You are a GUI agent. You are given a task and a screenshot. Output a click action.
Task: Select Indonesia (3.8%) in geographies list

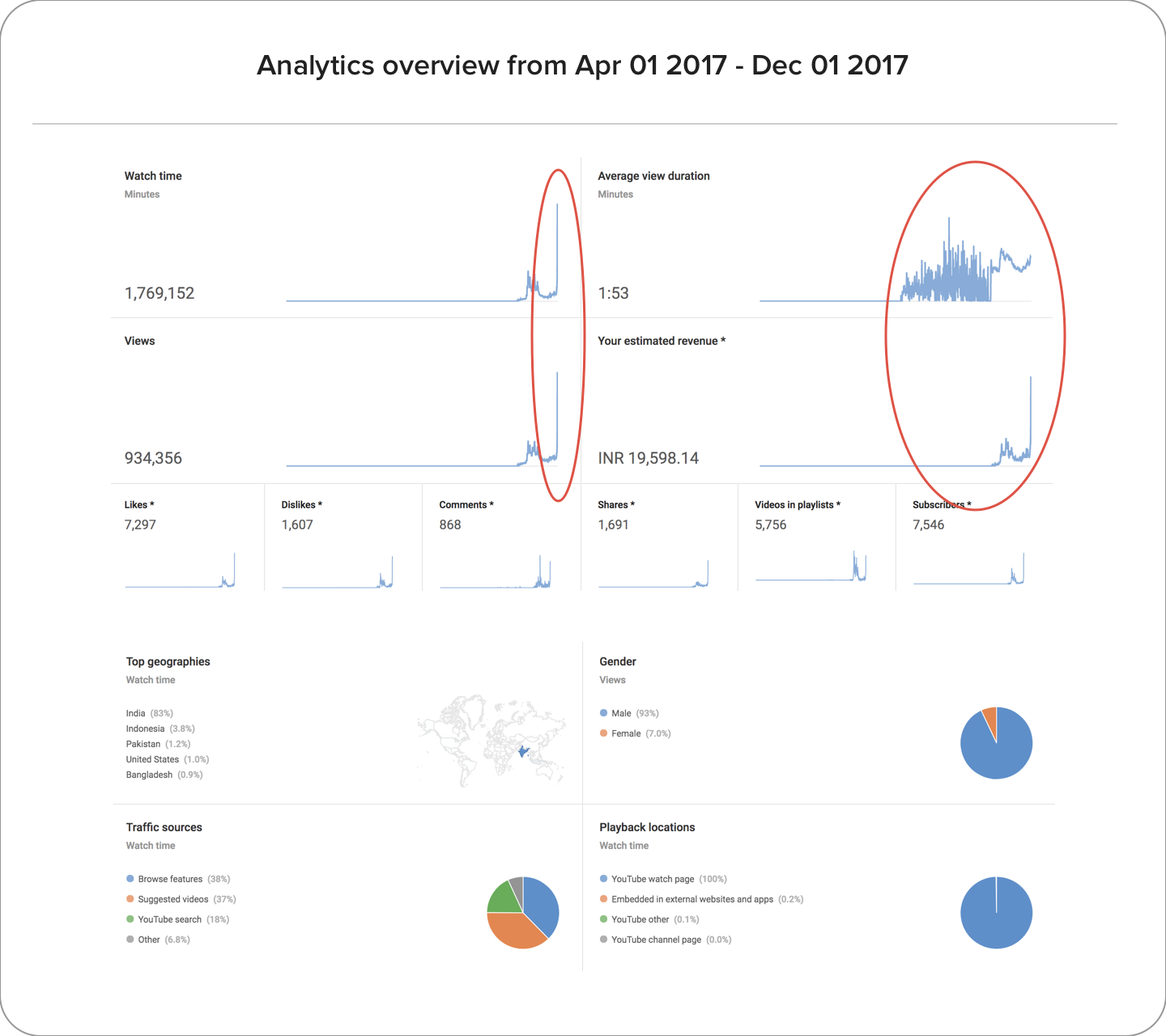[160, 728]
